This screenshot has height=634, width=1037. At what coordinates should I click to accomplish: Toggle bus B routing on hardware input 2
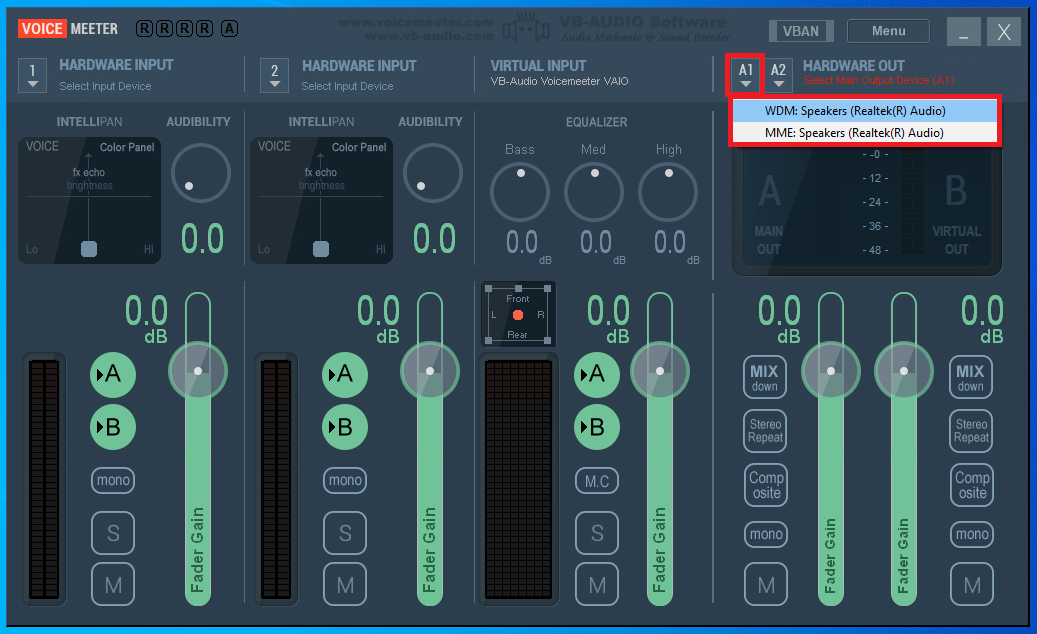pyautogui.click(x=345, y=427)
